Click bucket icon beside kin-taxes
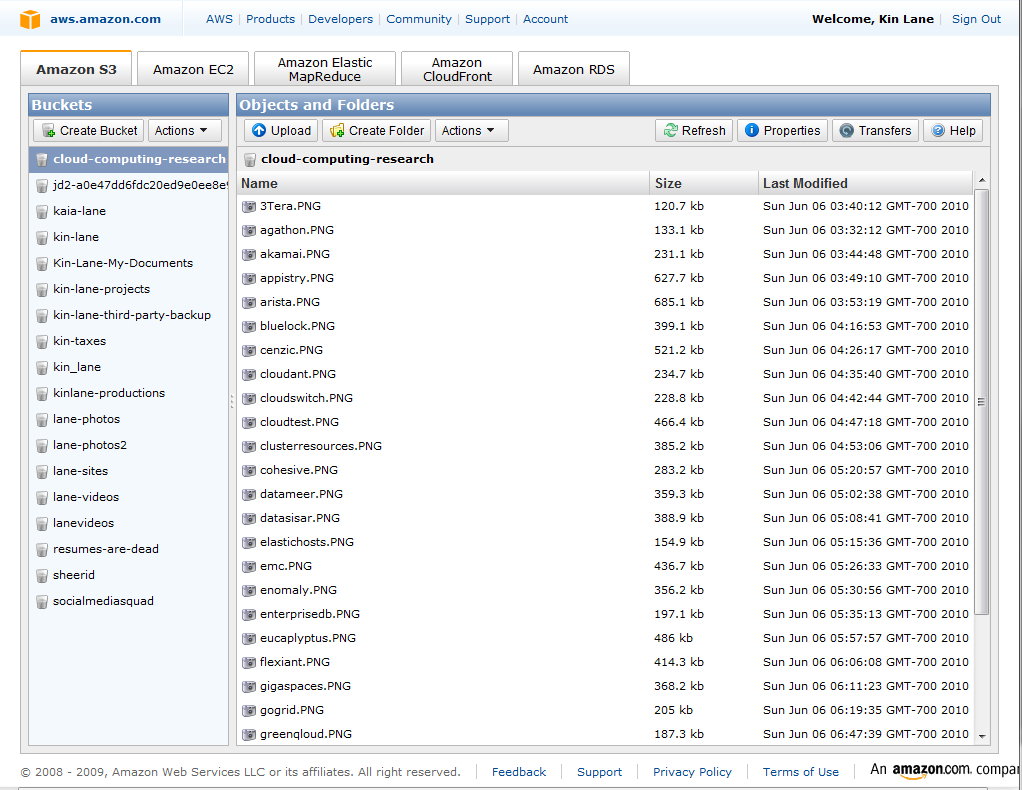This screenshot has height=790, width=1022. click(42, 342)
